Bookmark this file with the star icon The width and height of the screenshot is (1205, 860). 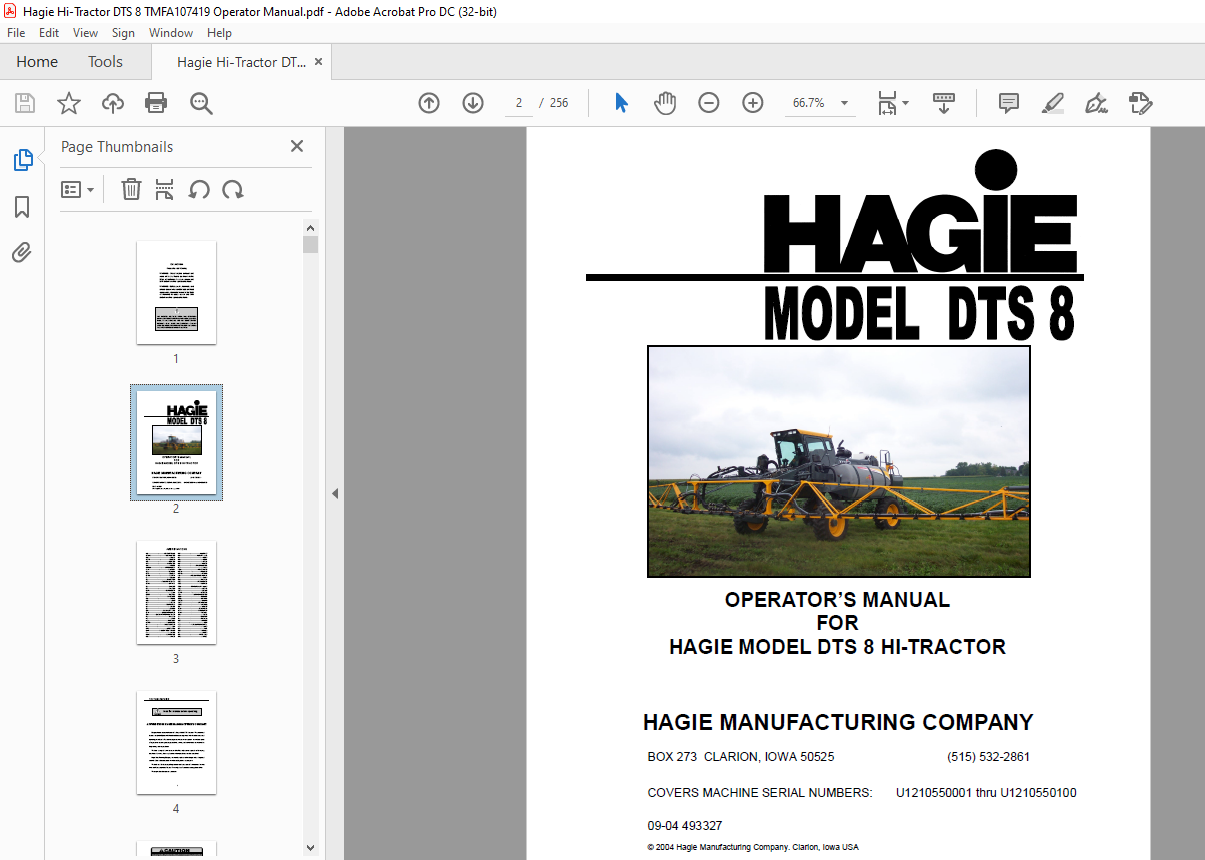click(69, 103)
